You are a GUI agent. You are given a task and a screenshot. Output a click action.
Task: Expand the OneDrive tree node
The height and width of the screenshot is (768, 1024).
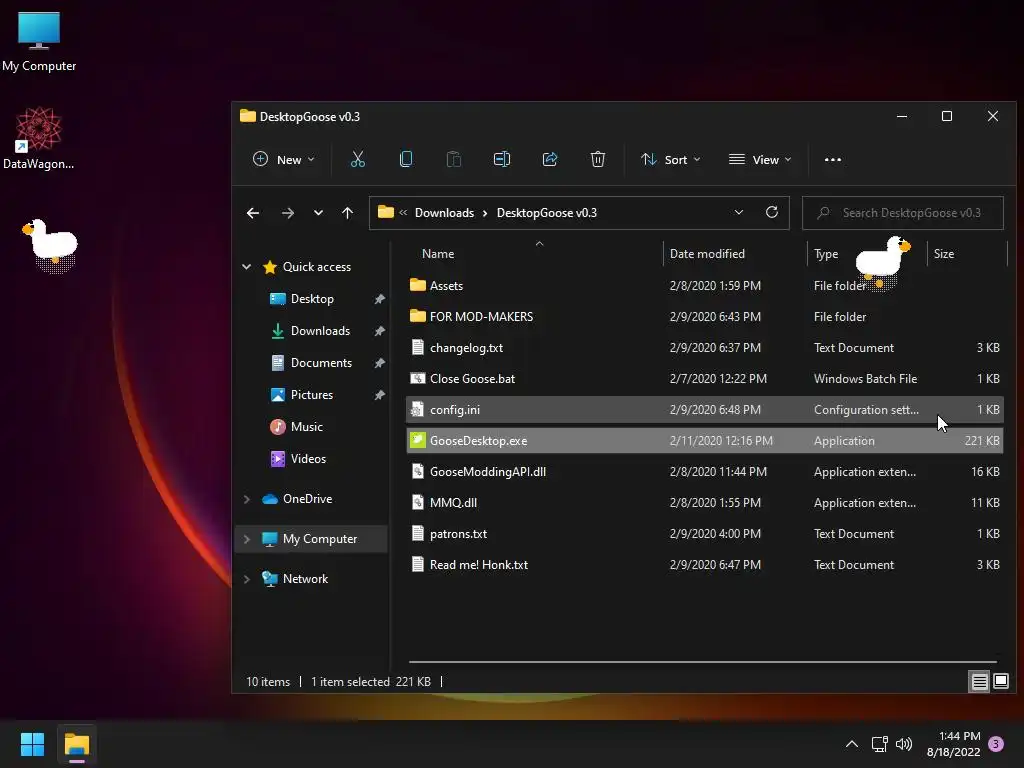[247, 499]
